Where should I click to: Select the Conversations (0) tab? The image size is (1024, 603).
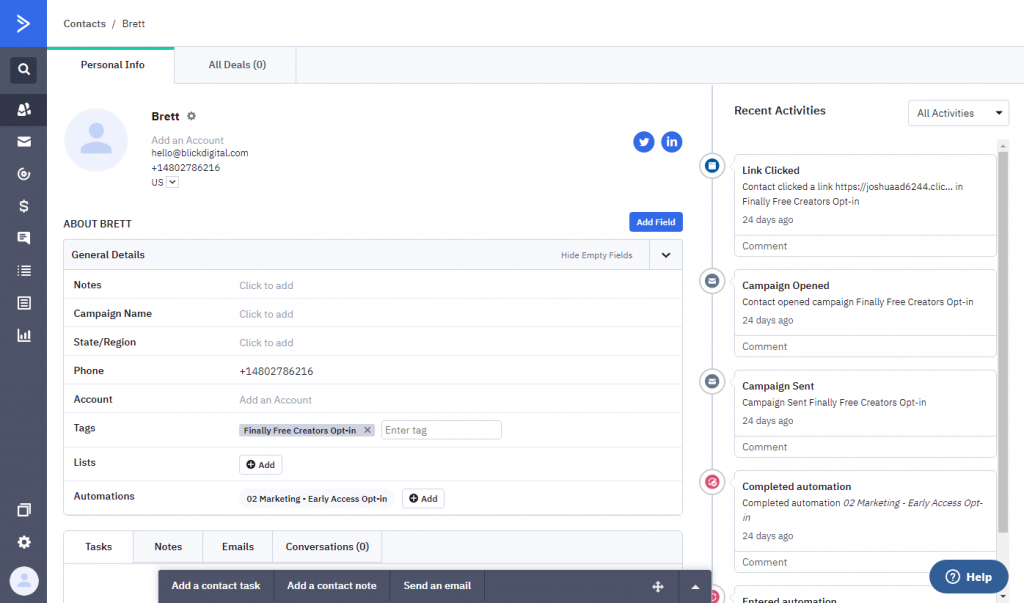pos(327,547)
